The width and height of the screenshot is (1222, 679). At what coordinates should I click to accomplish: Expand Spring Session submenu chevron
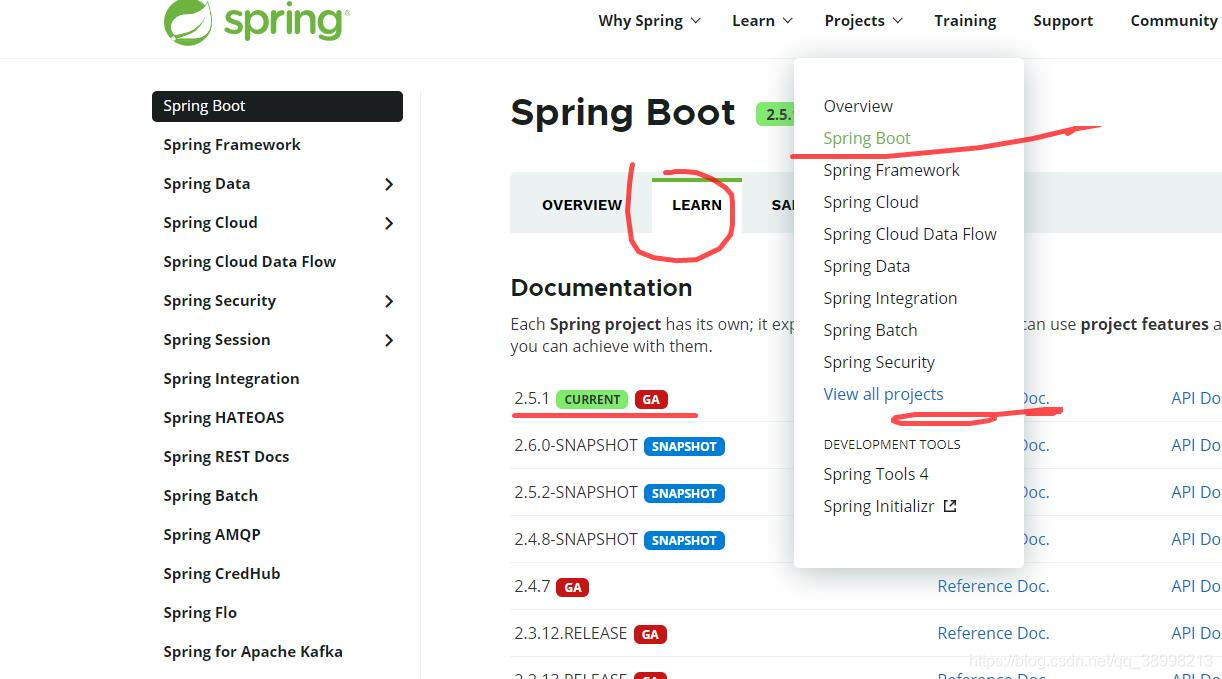[389, 340]
